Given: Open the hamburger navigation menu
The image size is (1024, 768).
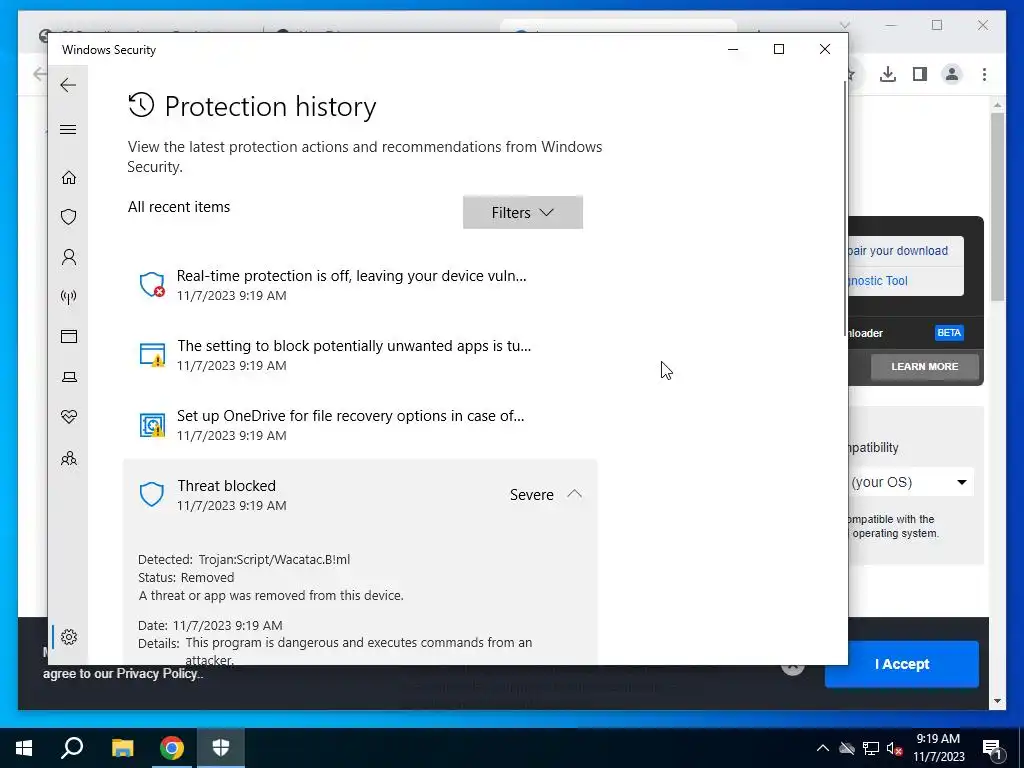Looking at the screenshot, I should click(x=68, y=129).
